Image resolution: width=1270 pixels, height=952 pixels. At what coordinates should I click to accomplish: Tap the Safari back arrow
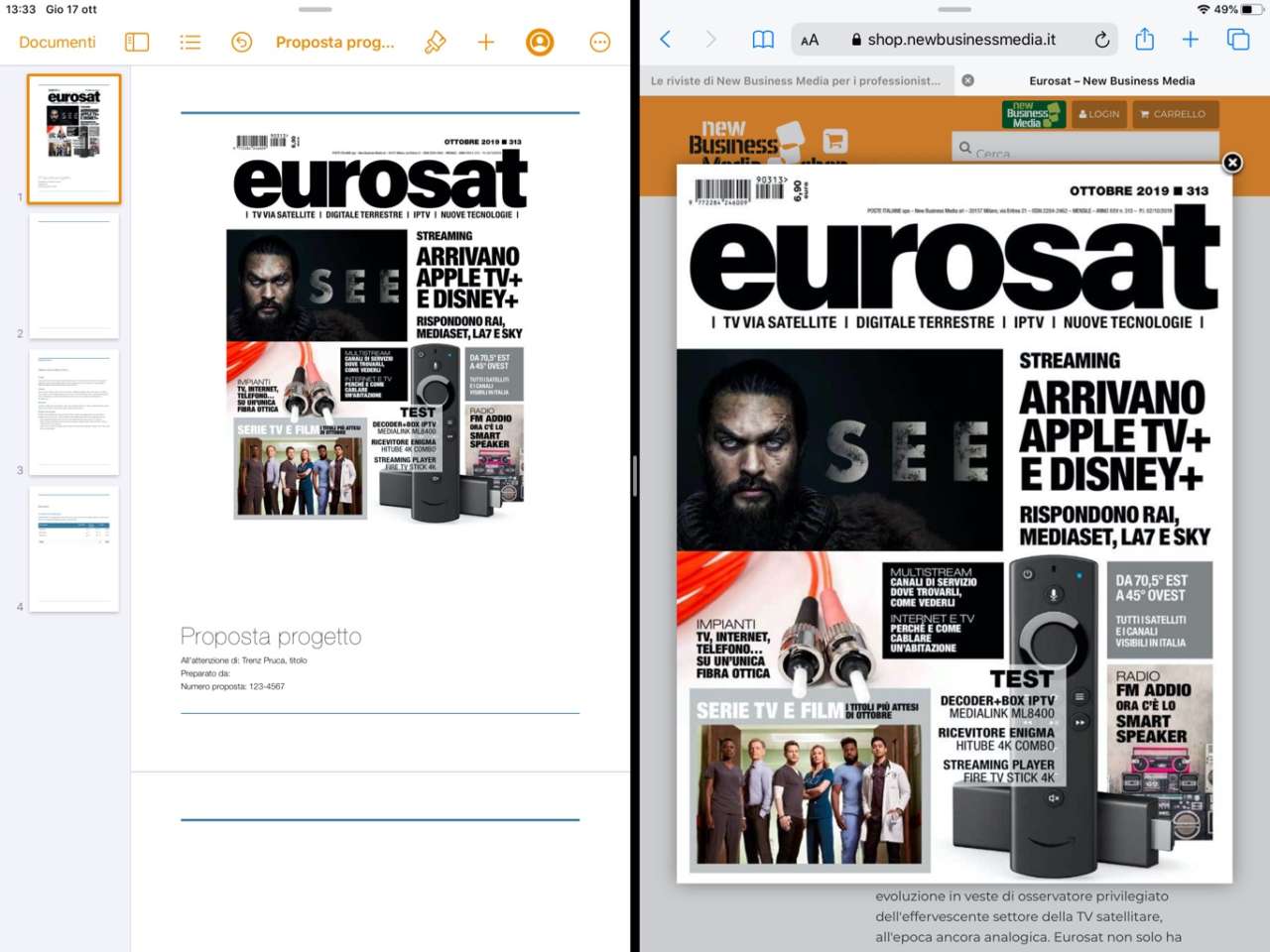666,40
